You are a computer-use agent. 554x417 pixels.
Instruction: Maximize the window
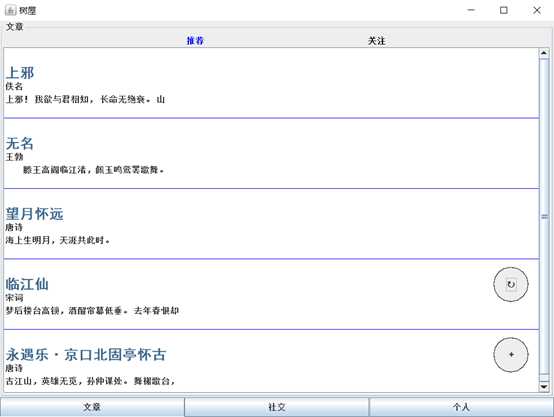tap(504, 10)
